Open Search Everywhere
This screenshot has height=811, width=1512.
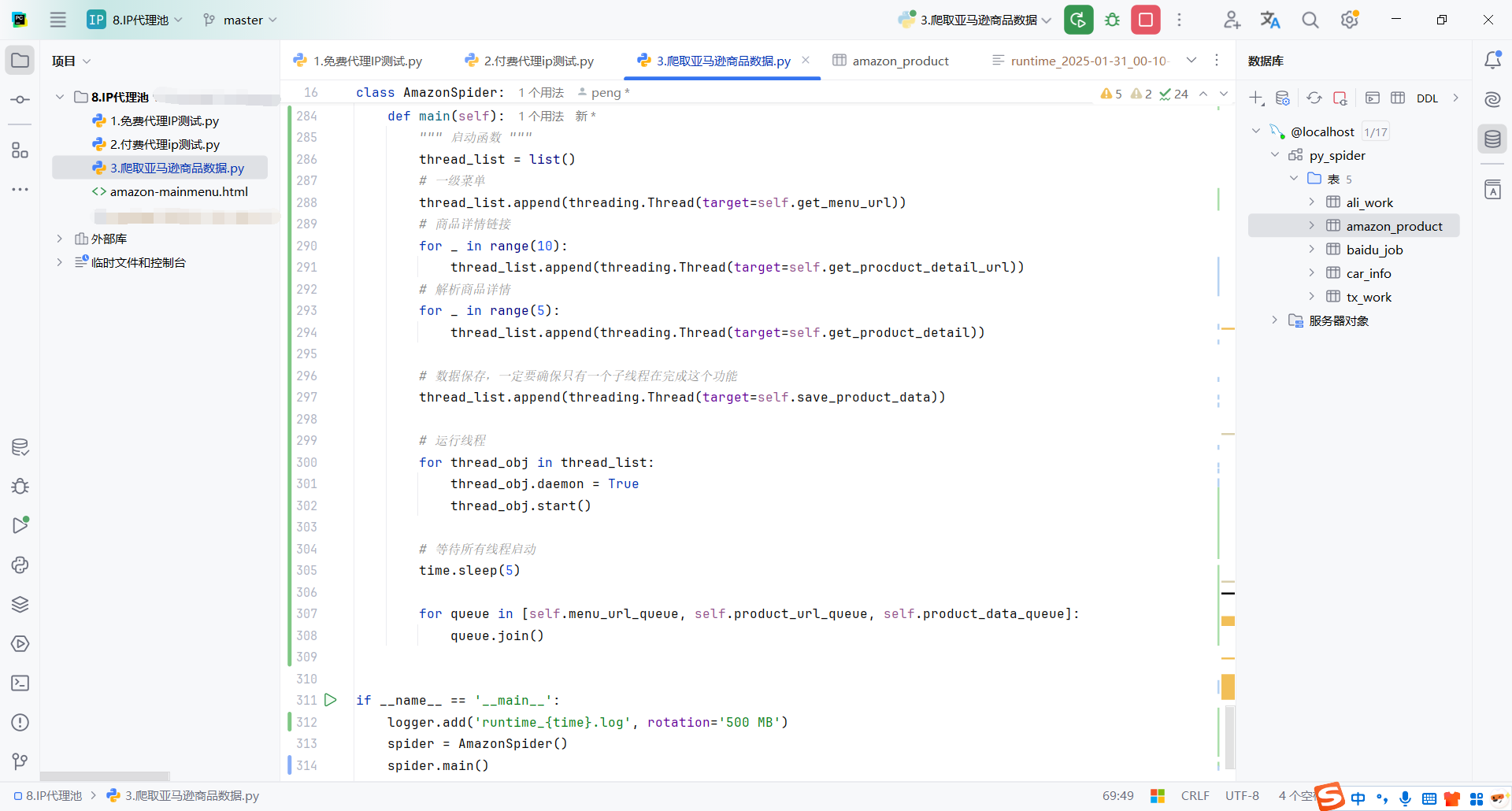[1310, 20]
